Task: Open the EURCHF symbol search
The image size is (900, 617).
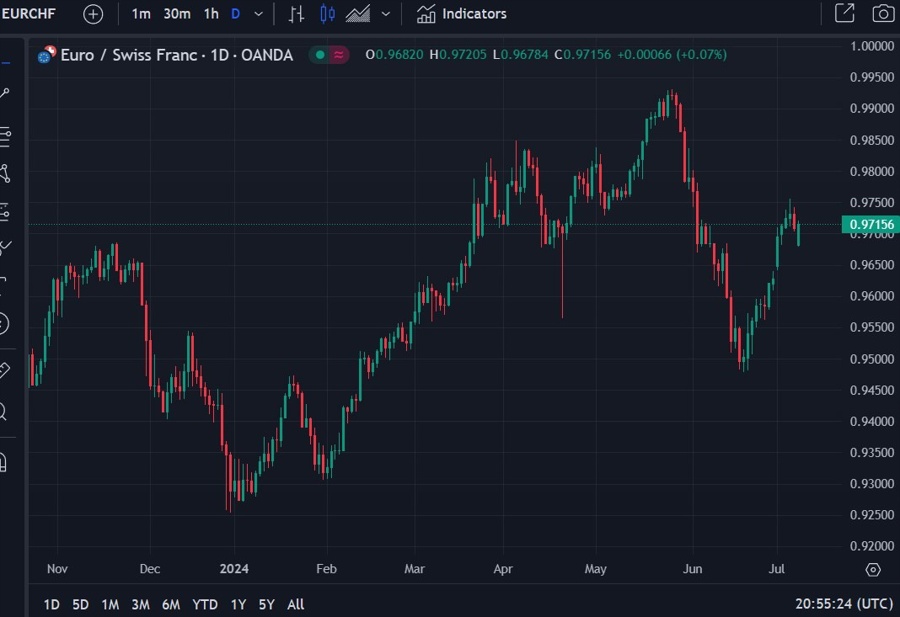Action: point(29,13)
